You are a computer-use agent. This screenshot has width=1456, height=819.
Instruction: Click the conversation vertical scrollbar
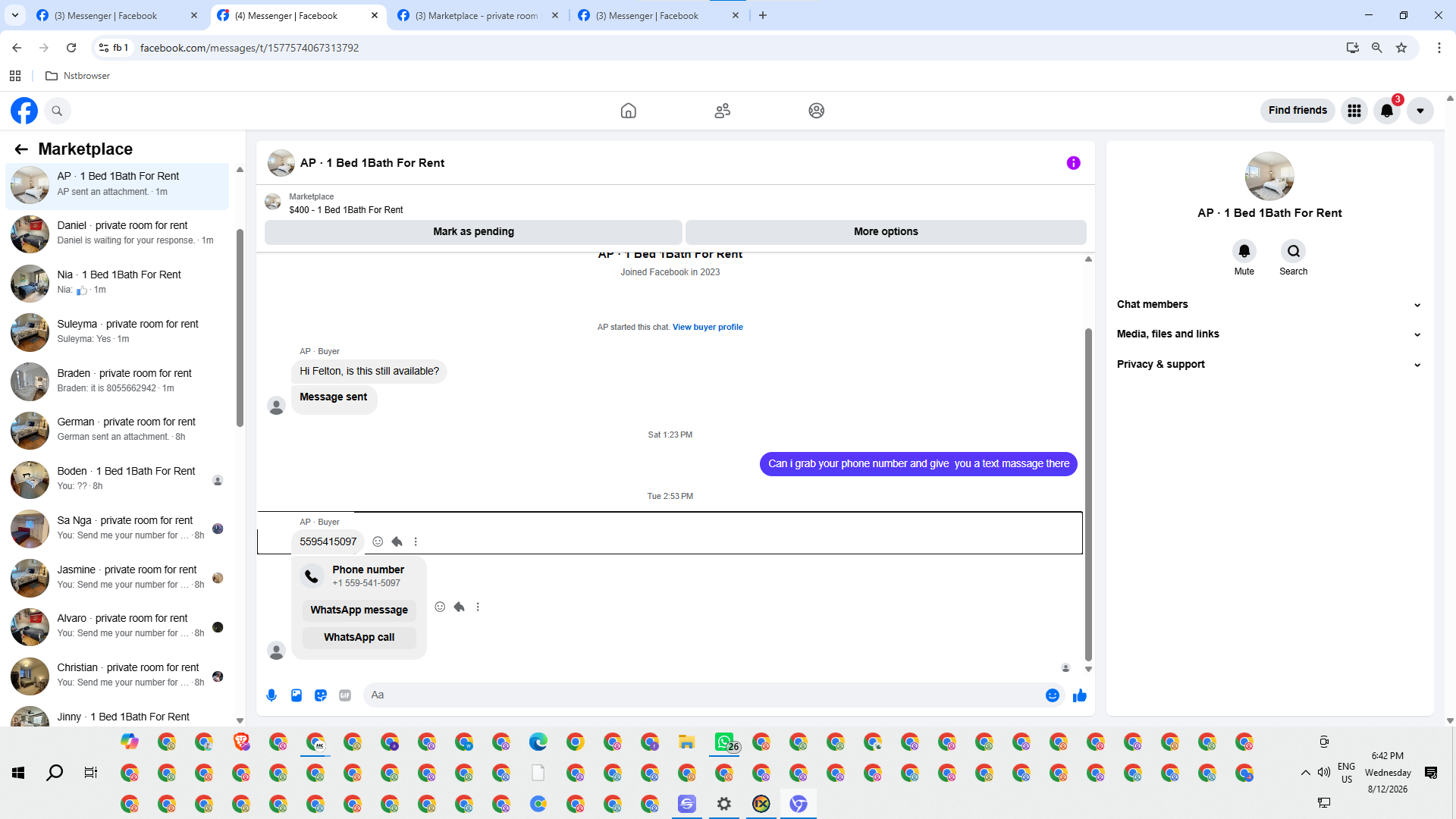pyautogui.click(x=1088, y=495)
